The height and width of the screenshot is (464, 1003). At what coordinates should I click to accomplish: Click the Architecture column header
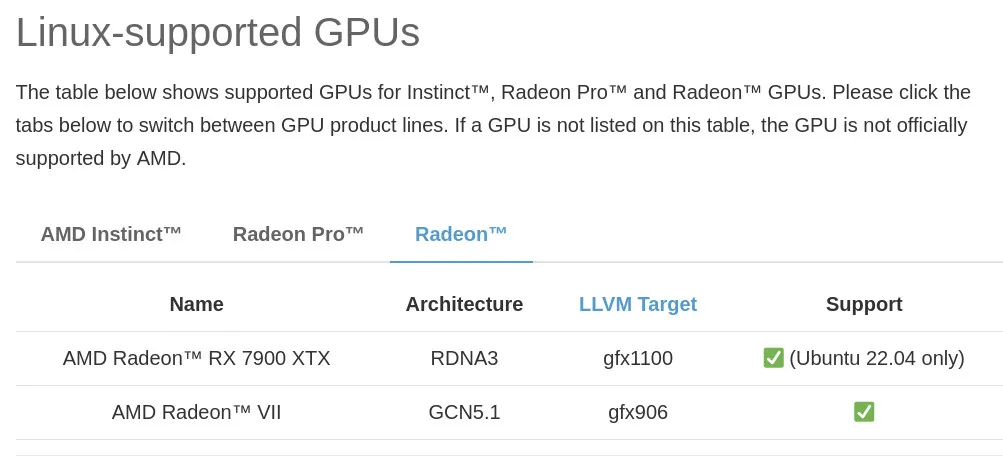(464, 304)
